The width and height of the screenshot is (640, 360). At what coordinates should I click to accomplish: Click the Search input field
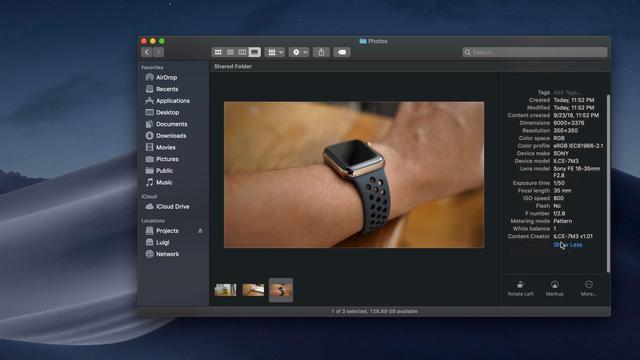click(x=535, y=52)
